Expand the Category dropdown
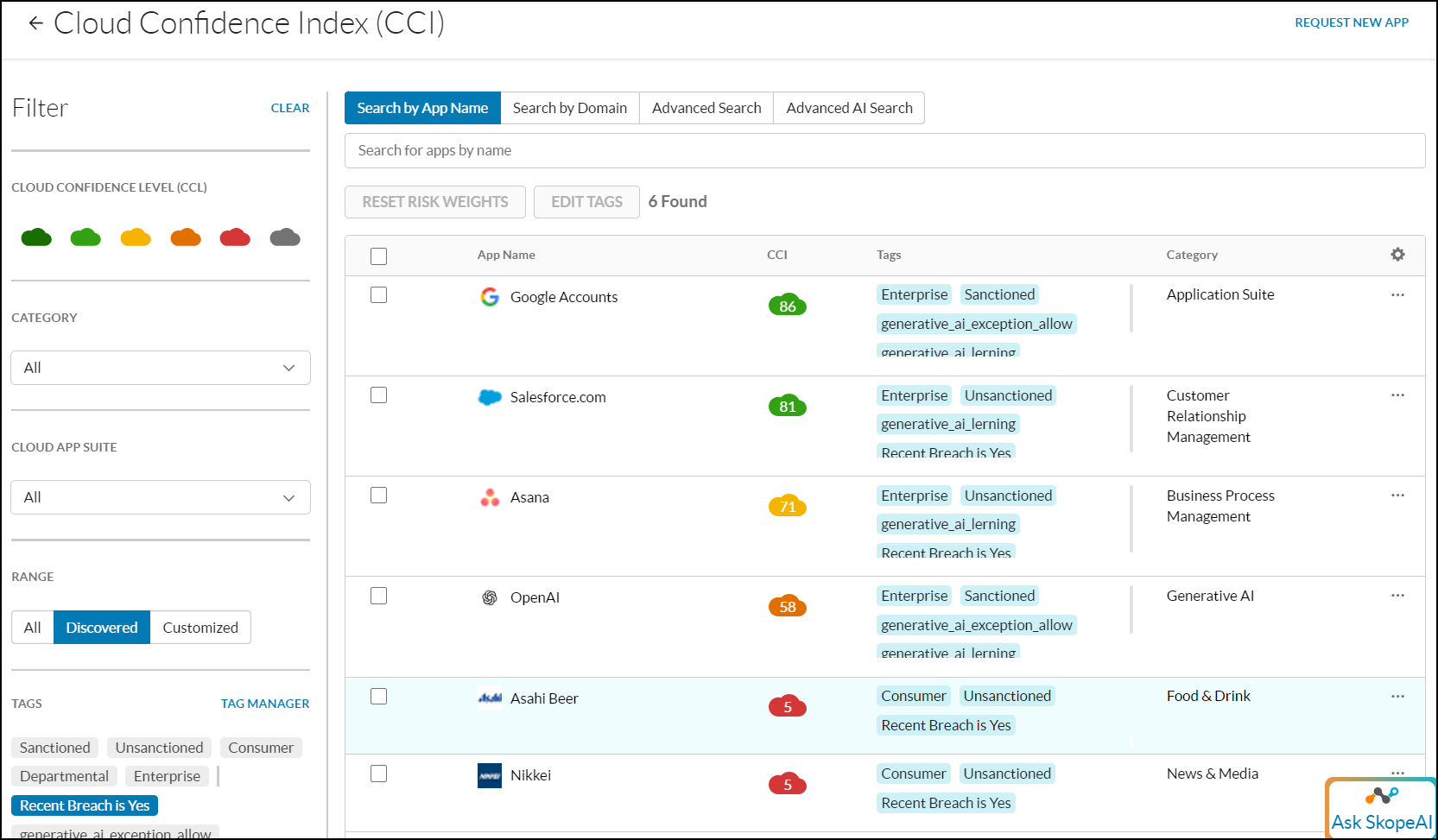 pos(161,368)
